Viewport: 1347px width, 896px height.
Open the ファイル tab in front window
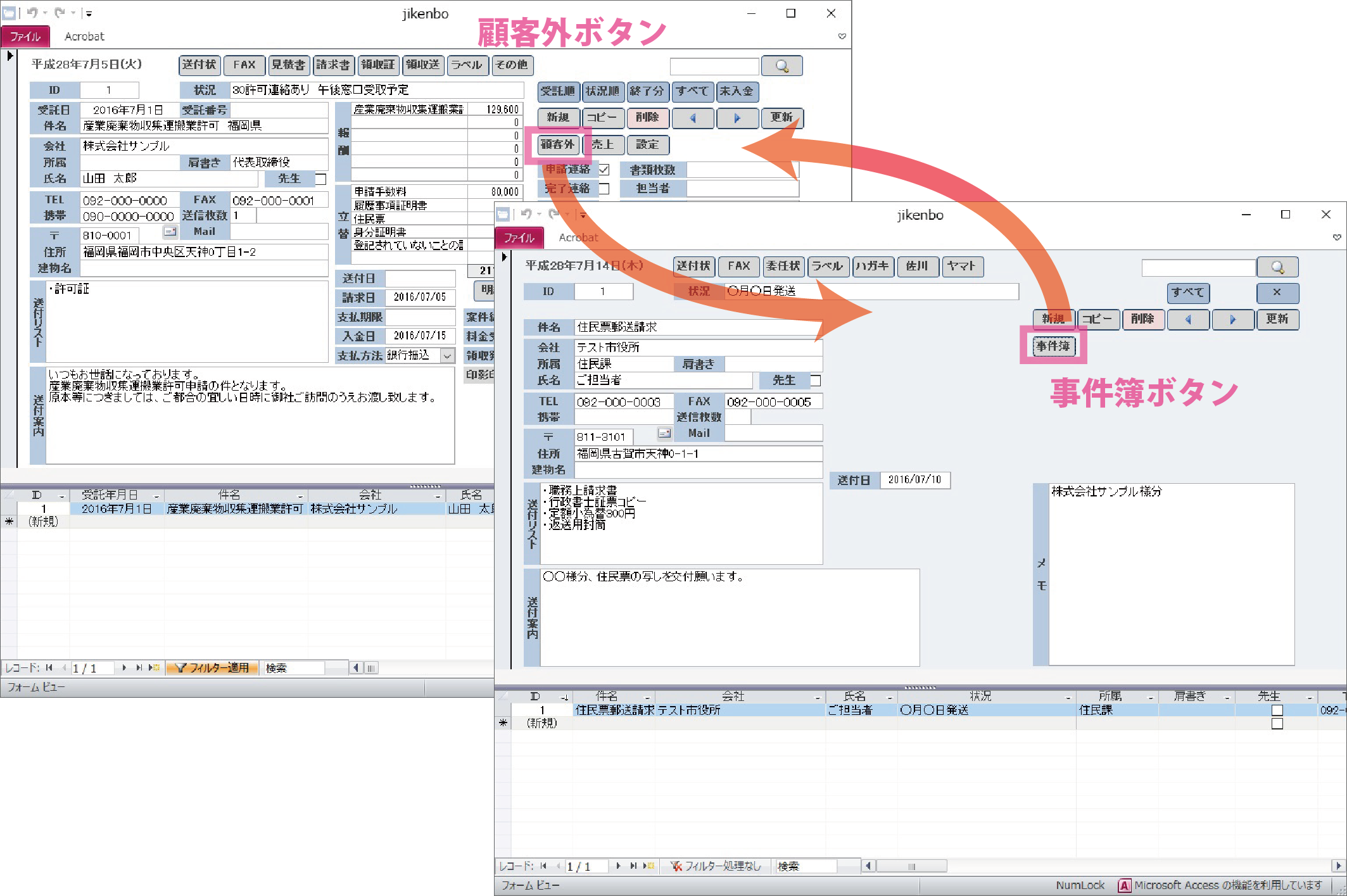(519, 237)
